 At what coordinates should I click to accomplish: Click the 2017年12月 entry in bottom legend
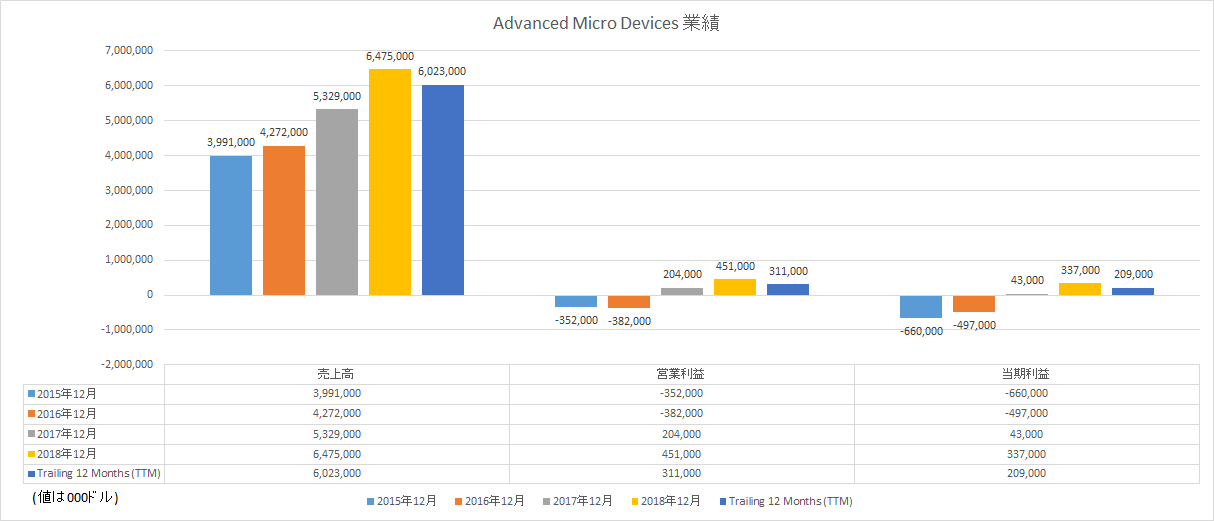click(577, 501)
